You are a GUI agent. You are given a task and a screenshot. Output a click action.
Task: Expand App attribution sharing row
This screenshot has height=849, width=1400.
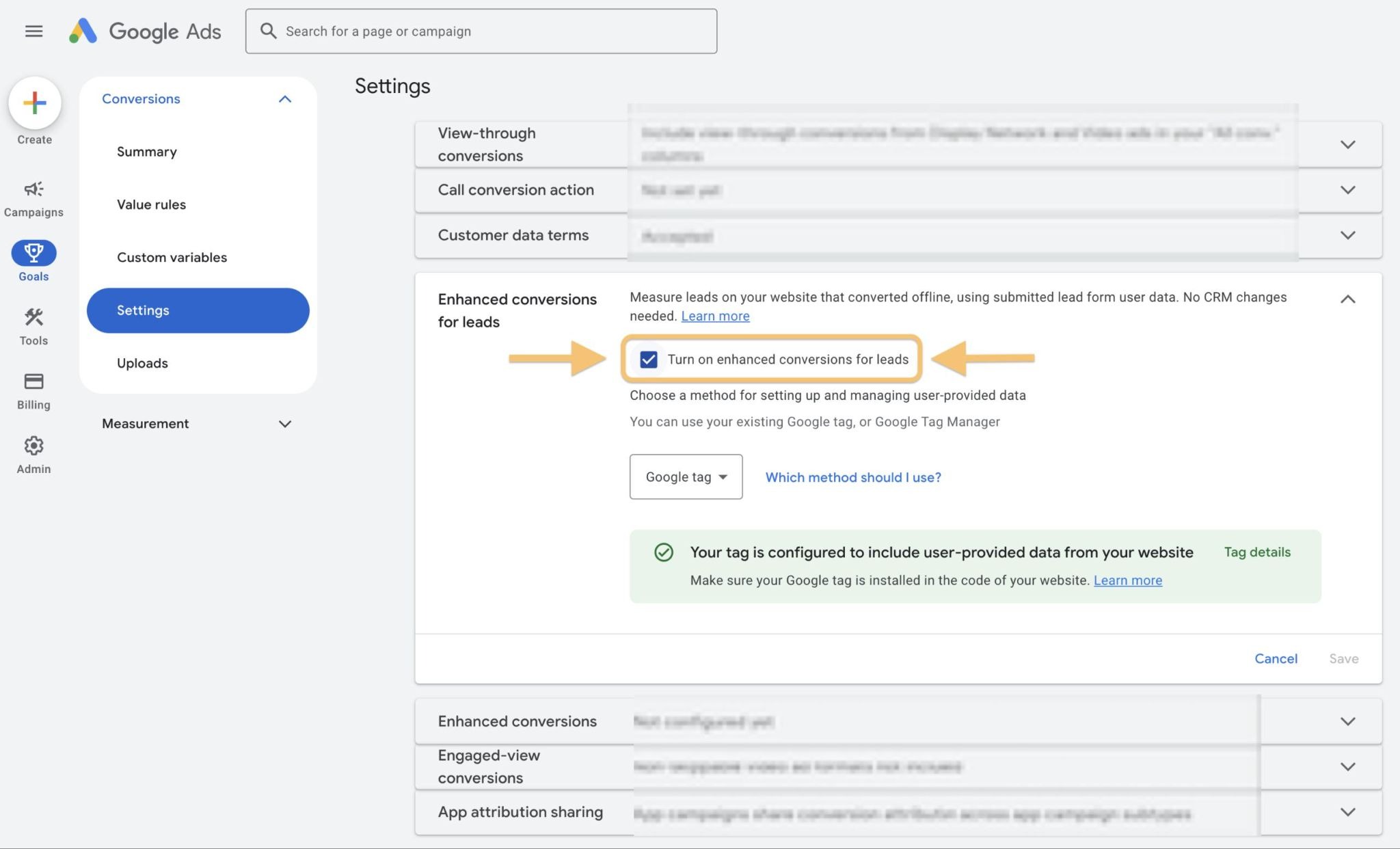(1347, 812)
